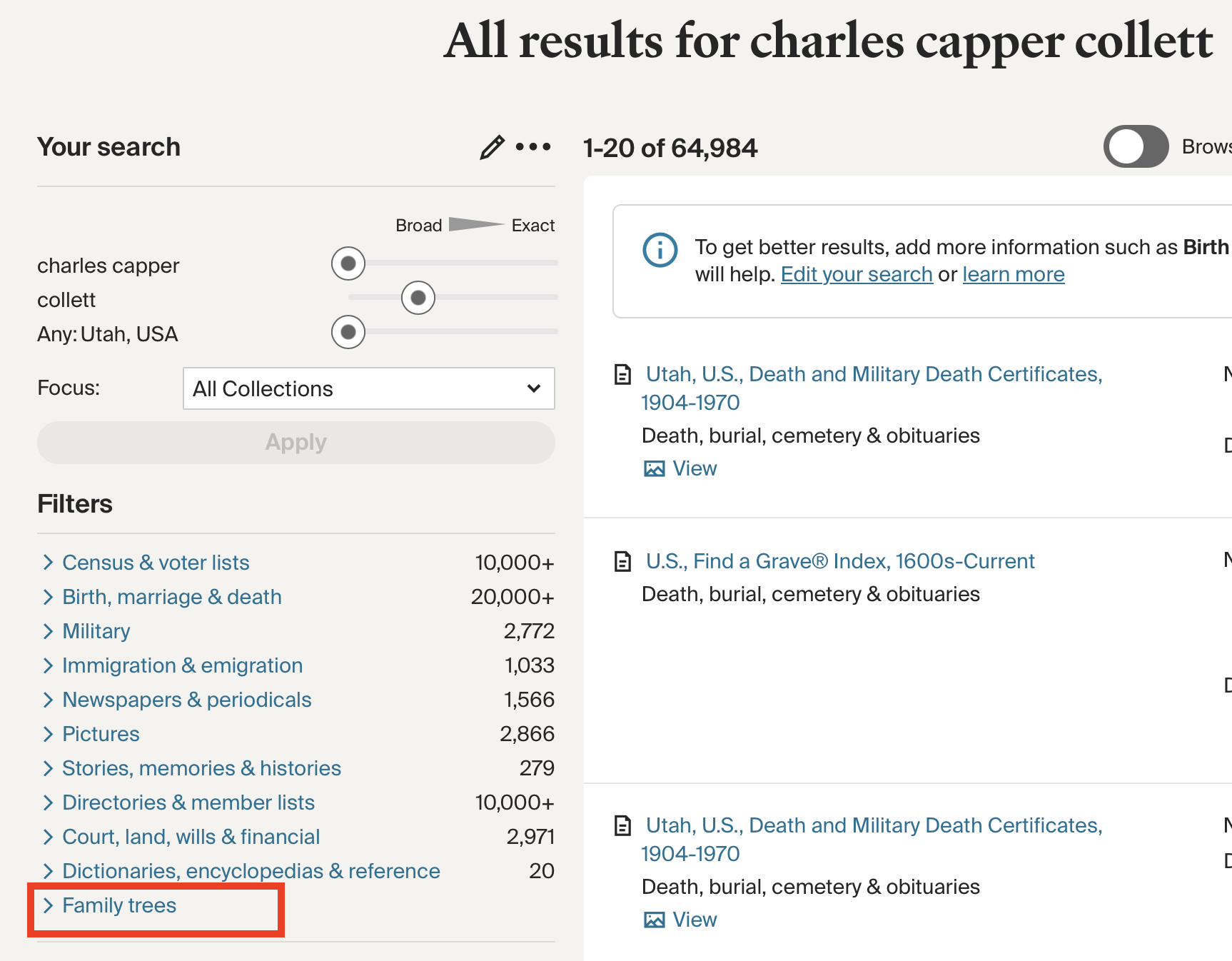The height and width of the screenshot is (961, 1232).
Task: Click record icon beside Find a Grave Index
Action: click(x=623, y=562)
